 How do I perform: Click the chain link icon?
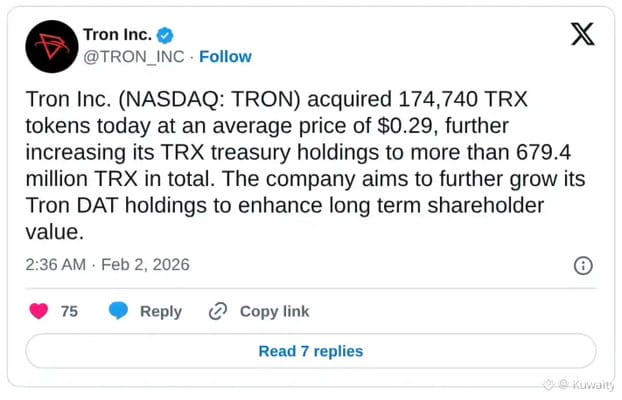pos(218,311)
